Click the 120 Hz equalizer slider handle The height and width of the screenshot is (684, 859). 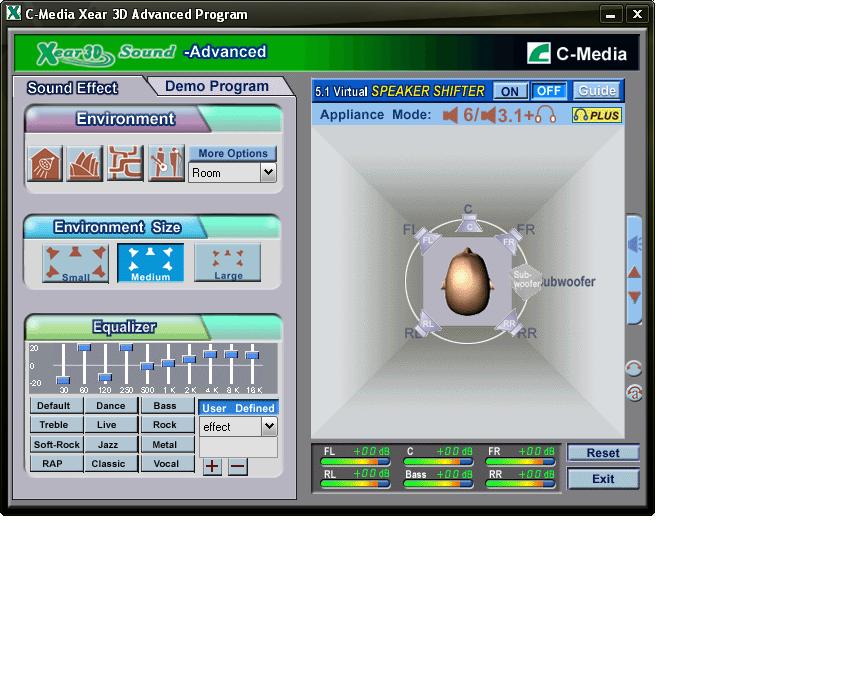(x=105, y=377)
